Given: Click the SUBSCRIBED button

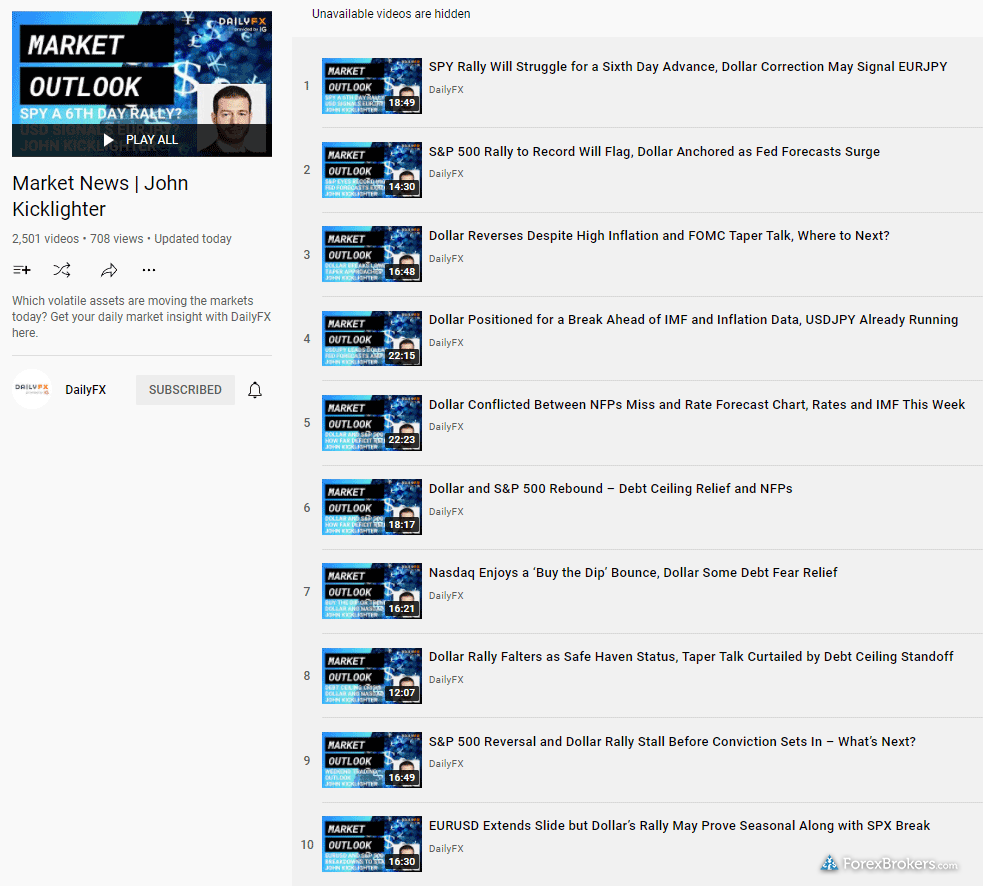Looking at the screenshot, I should 185,390.
